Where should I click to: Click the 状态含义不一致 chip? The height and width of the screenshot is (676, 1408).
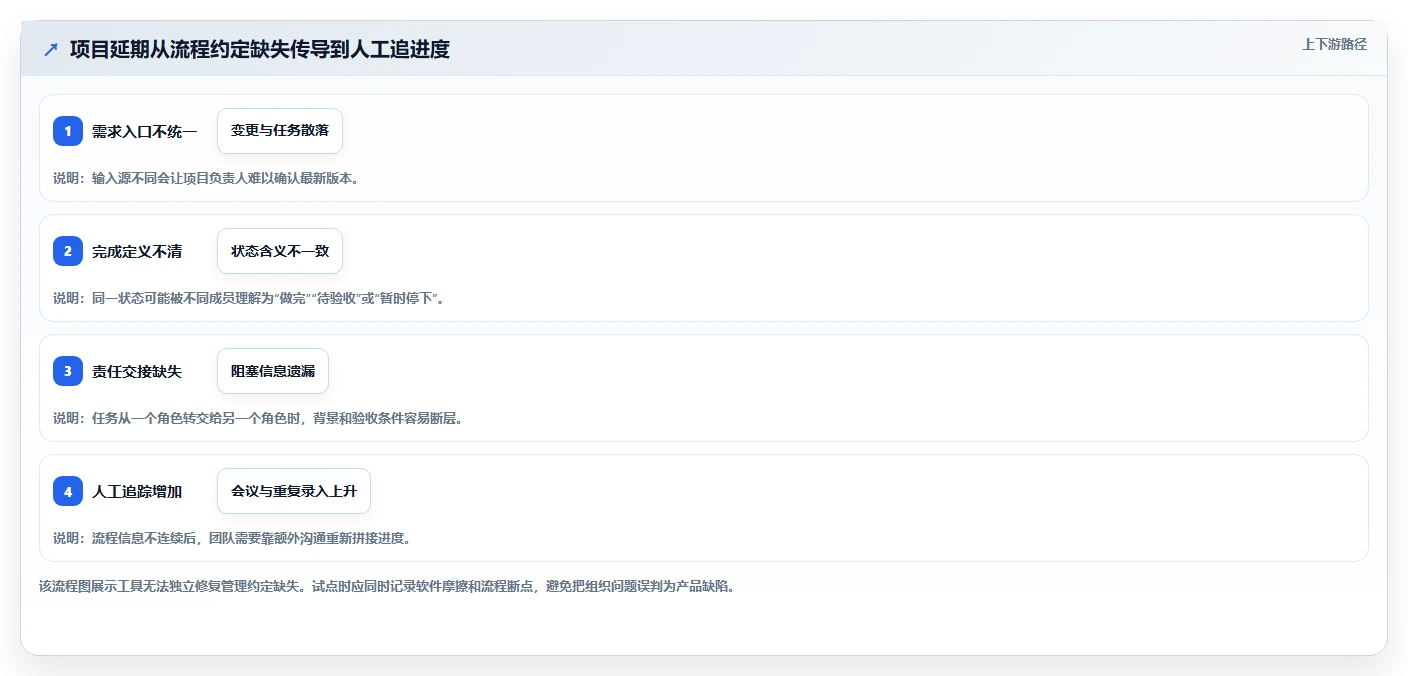[280, 251]
